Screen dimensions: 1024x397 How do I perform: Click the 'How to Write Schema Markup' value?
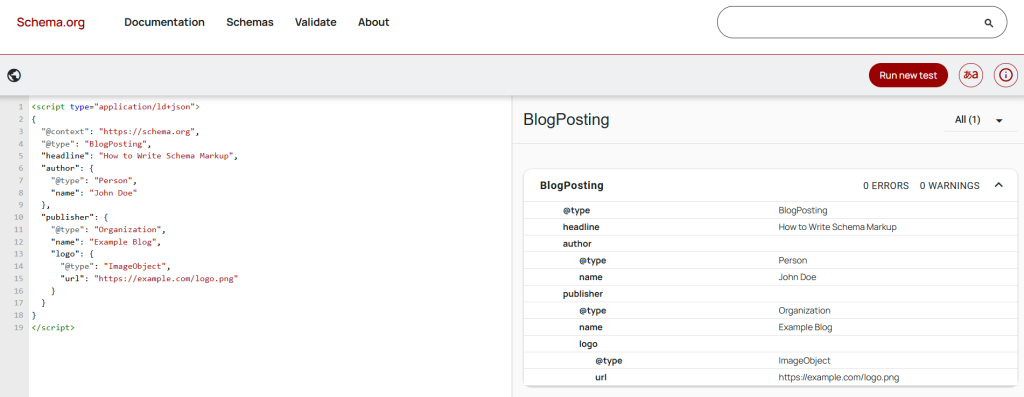point(837,227)
